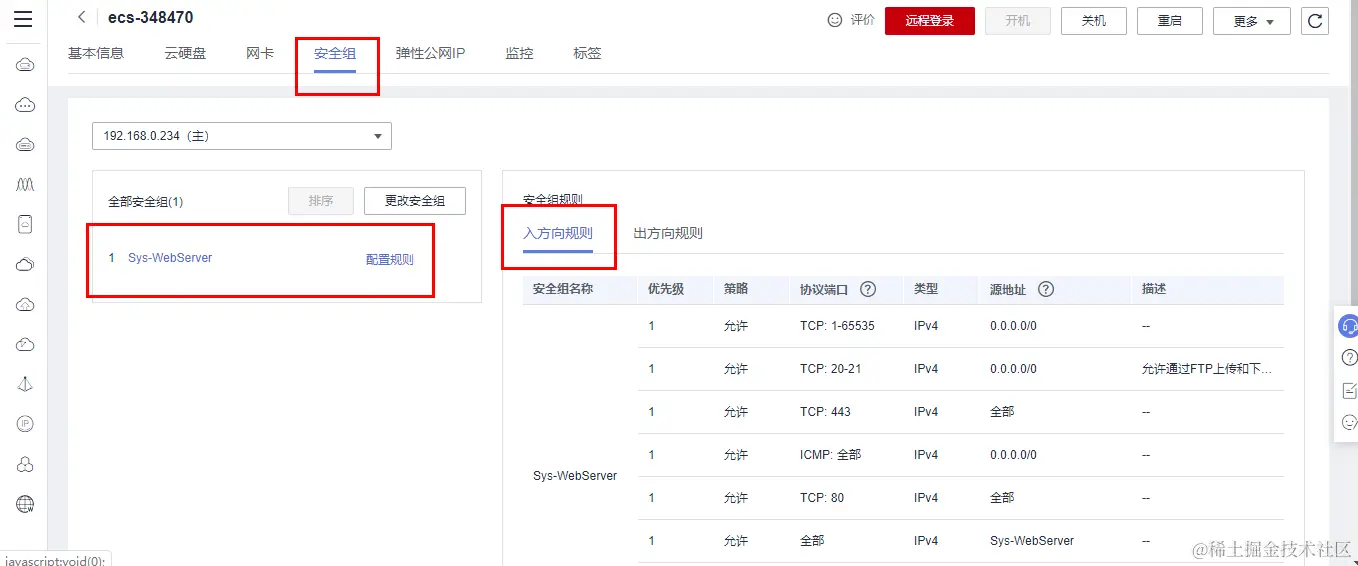Click the TCP: 1-65535 cell

tap(837, 326)
